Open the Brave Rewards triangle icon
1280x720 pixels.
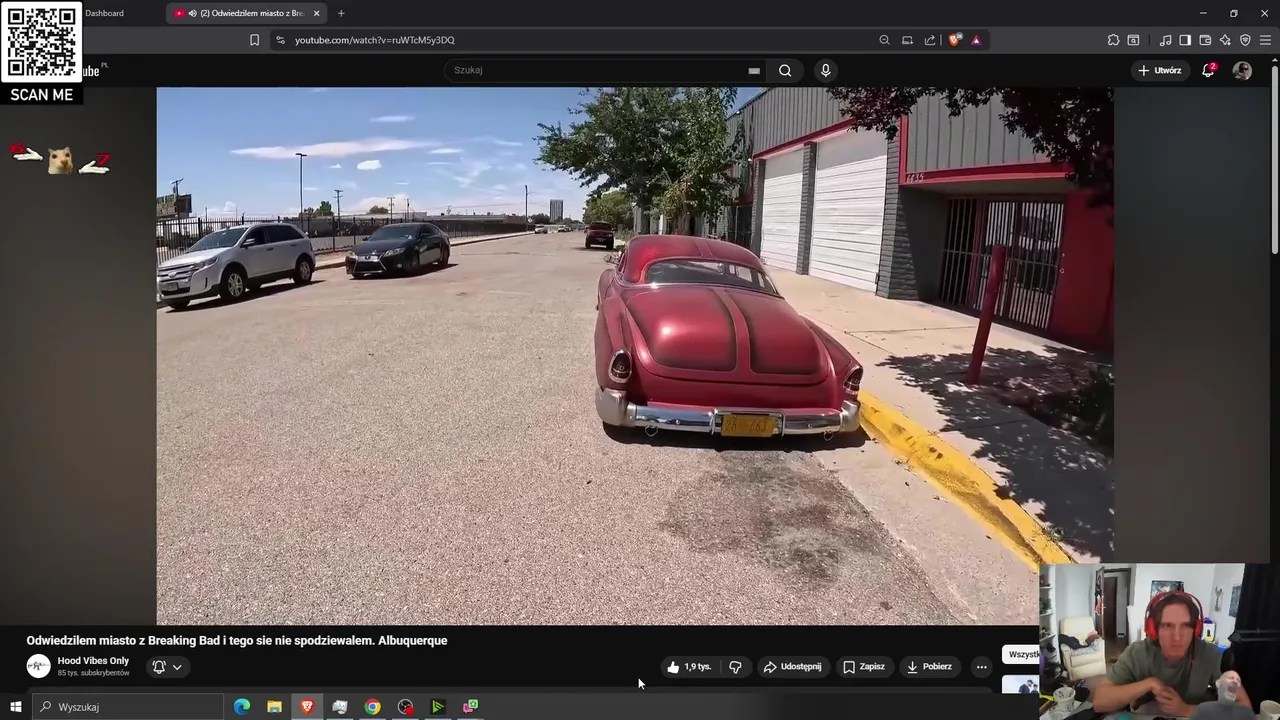pos(976,40)
